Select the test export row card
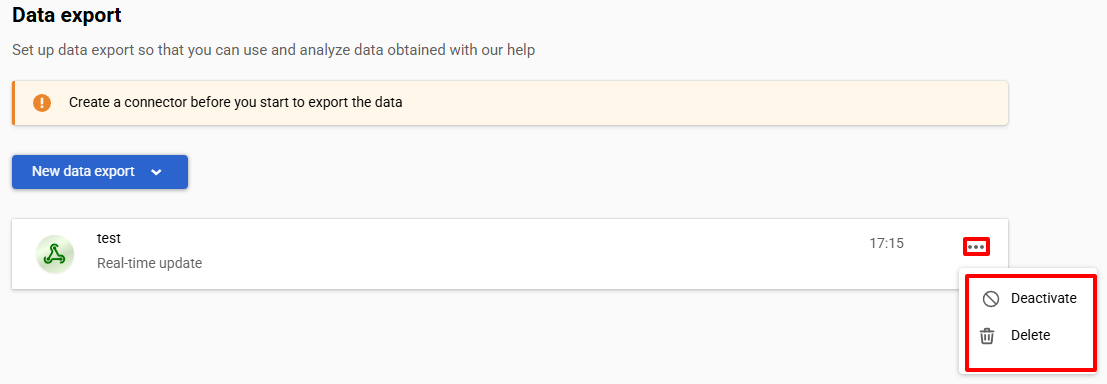Viewport: 1107px width, 384px height. pyautogui.click(x=510, y=254)
